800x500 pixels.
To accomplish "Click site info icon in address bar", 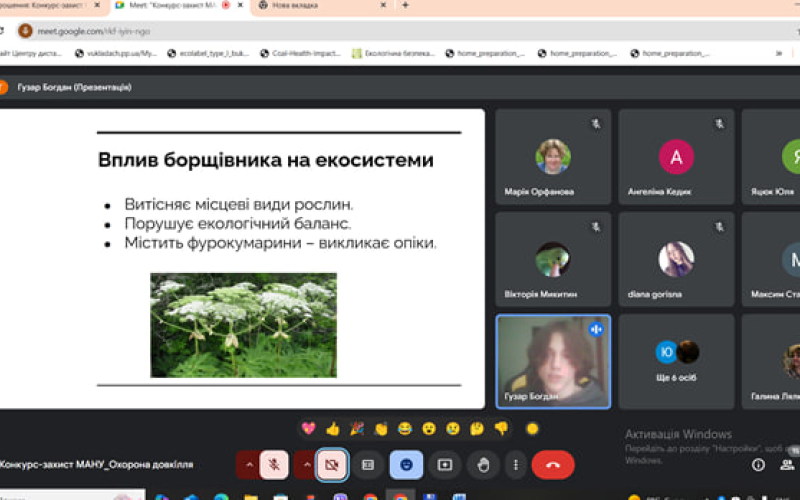I will pos(25,31).
